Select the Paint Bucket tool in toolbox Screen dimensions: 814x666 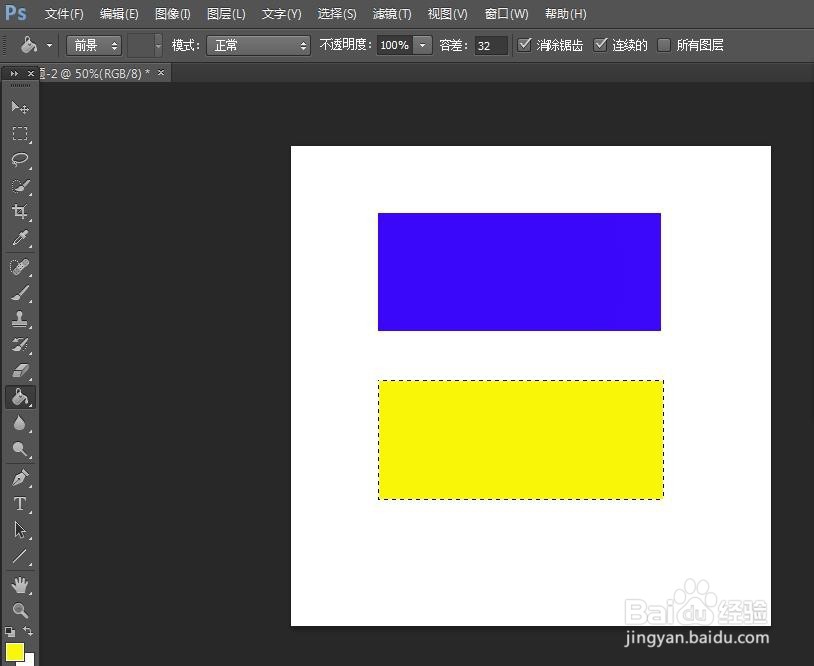pyautogui.click(x=20, y=397)
